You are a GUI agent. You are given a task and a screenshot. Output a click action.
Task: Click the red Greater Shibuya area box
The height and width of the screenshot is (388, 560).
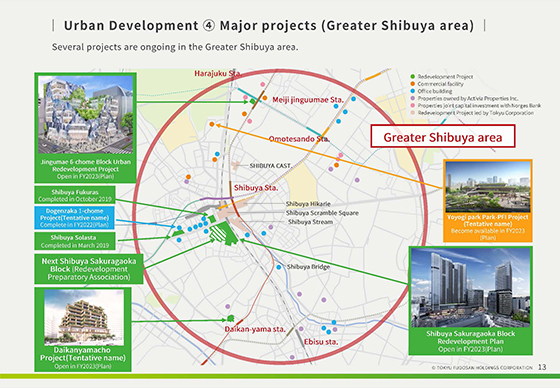[x=443, y=136]
